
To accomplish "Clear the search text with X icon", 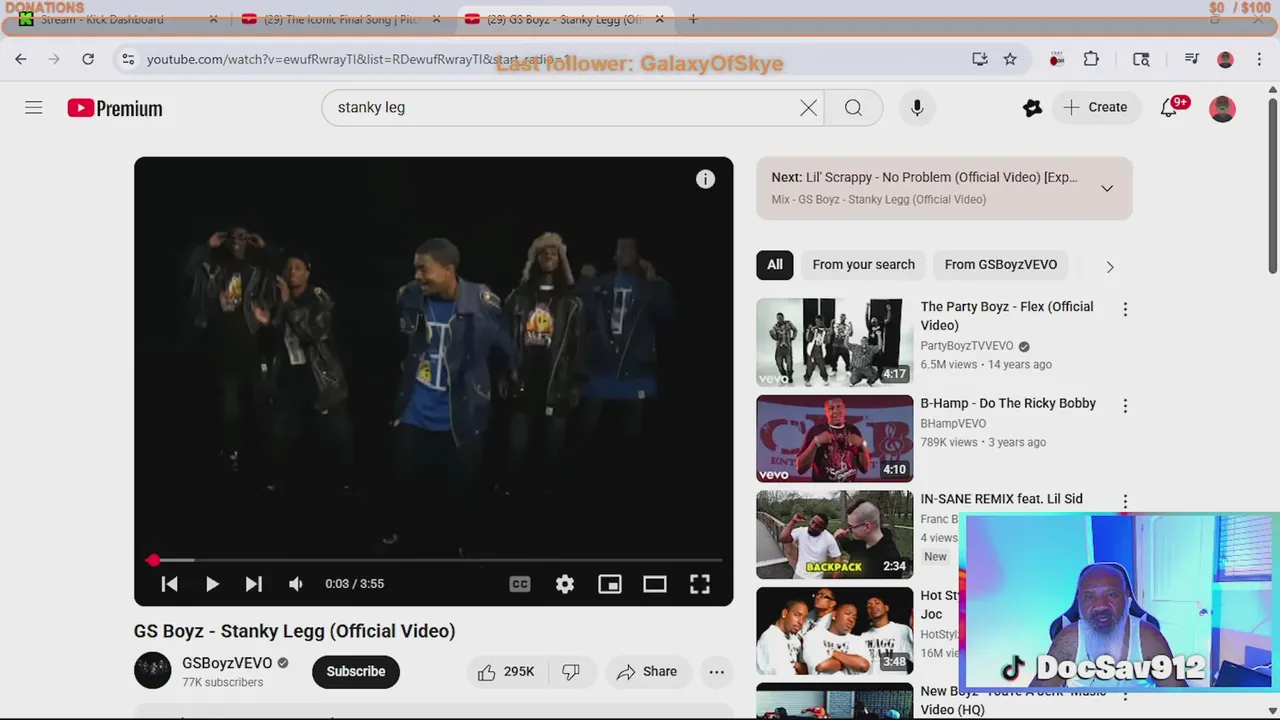I will tap(808, 108).
